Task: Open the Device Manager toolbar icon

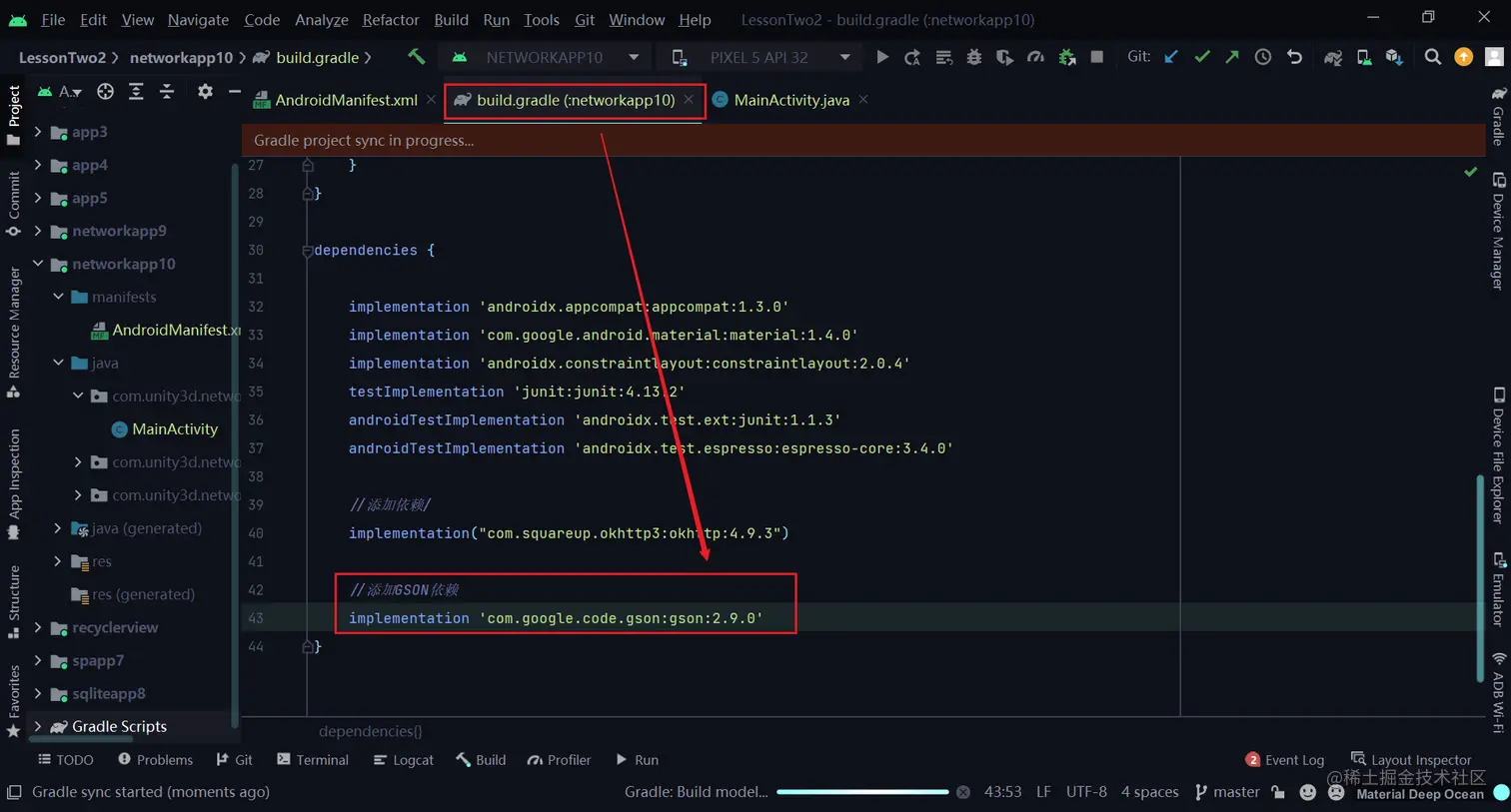Action: 1364,57
